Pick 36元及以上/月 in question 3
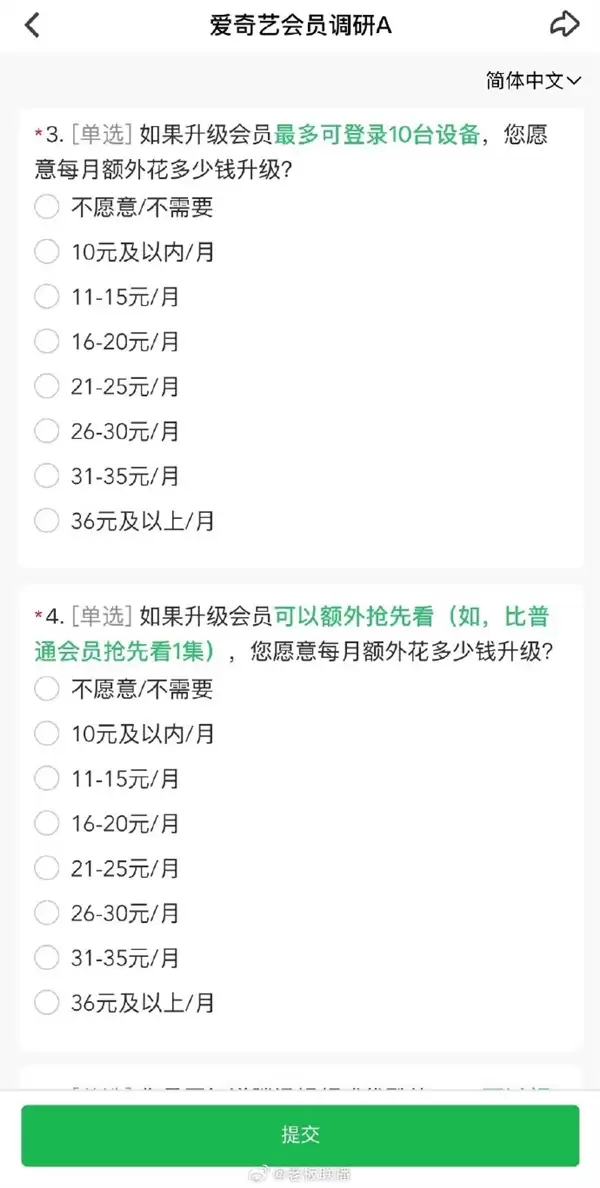The height and width of the screenshot is (1188, 600). [x=46, y=521]
